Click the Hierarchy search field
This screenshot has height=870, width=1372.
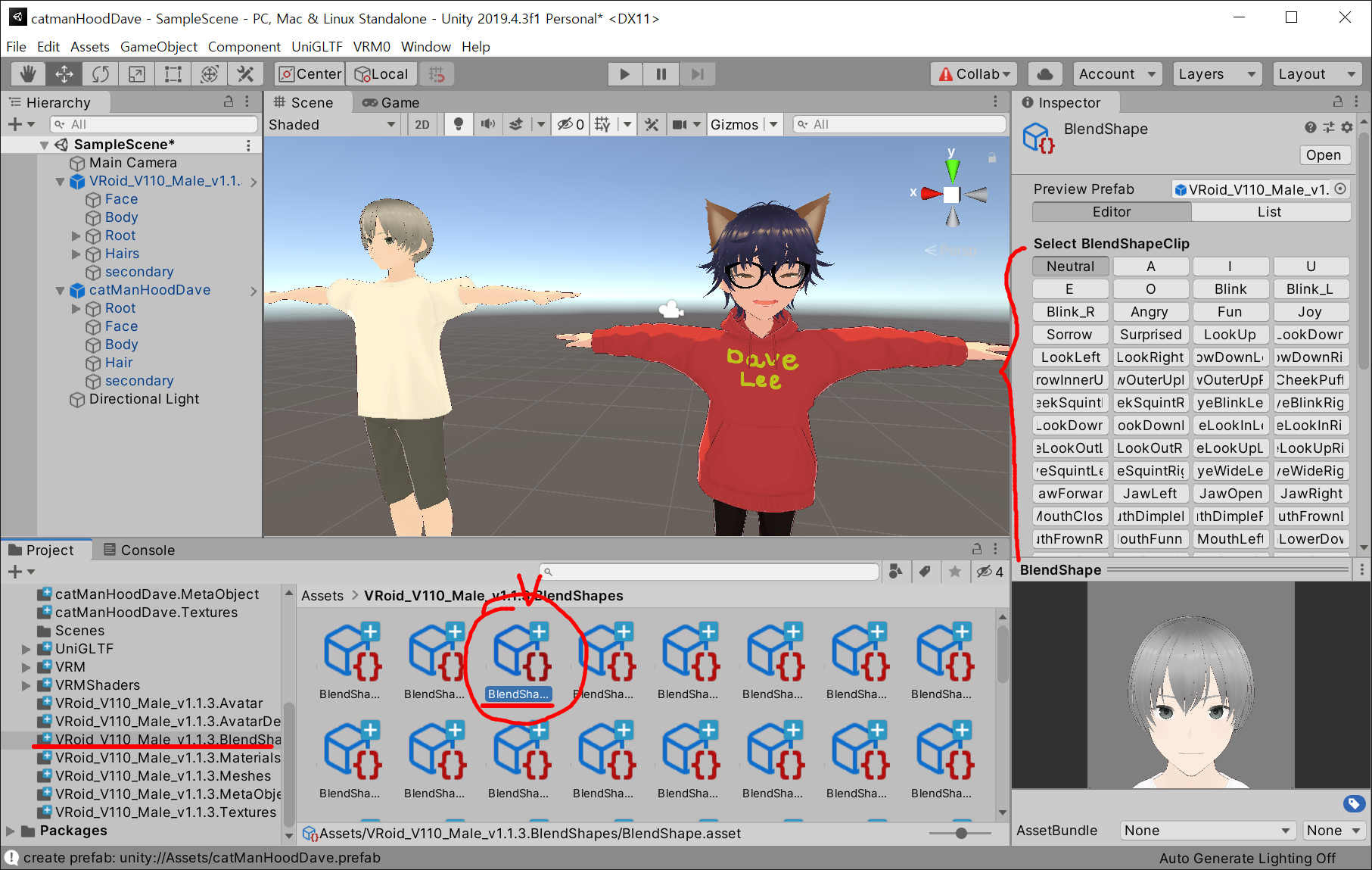click(154, 125)
